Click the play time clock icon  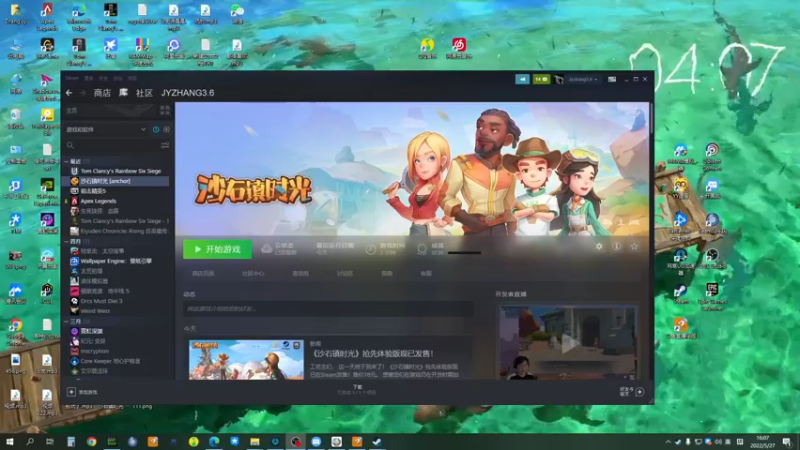(371, 249)
